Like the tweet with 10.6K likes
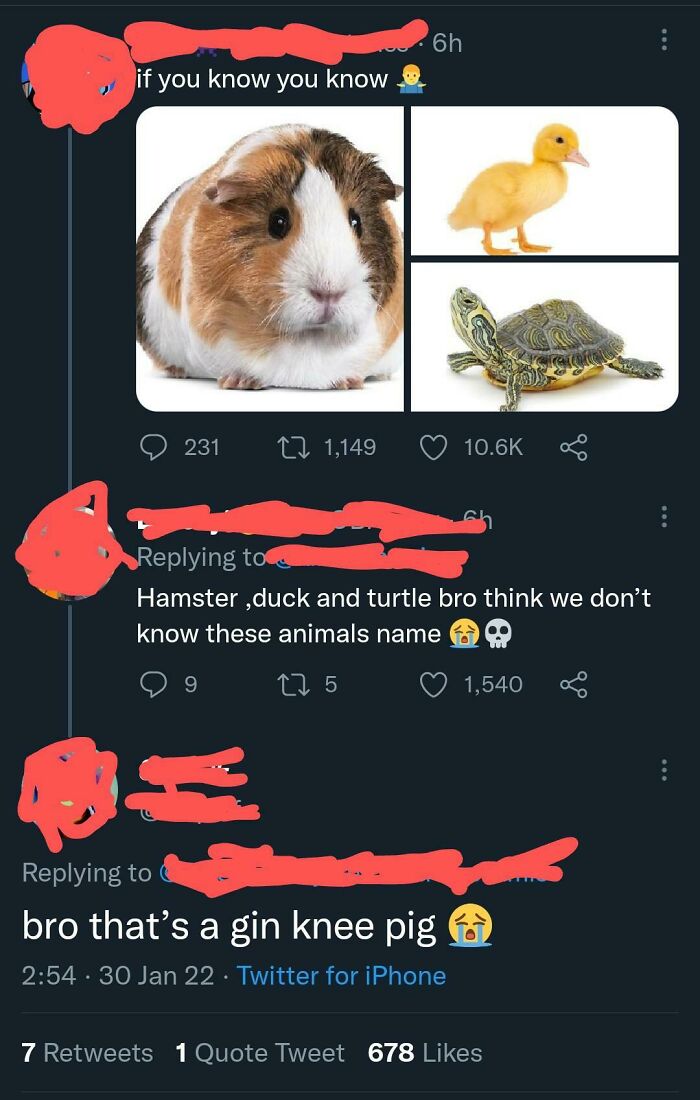This screenshot has height=1100, width=700. pyautogui.click(x=432, y=446)
